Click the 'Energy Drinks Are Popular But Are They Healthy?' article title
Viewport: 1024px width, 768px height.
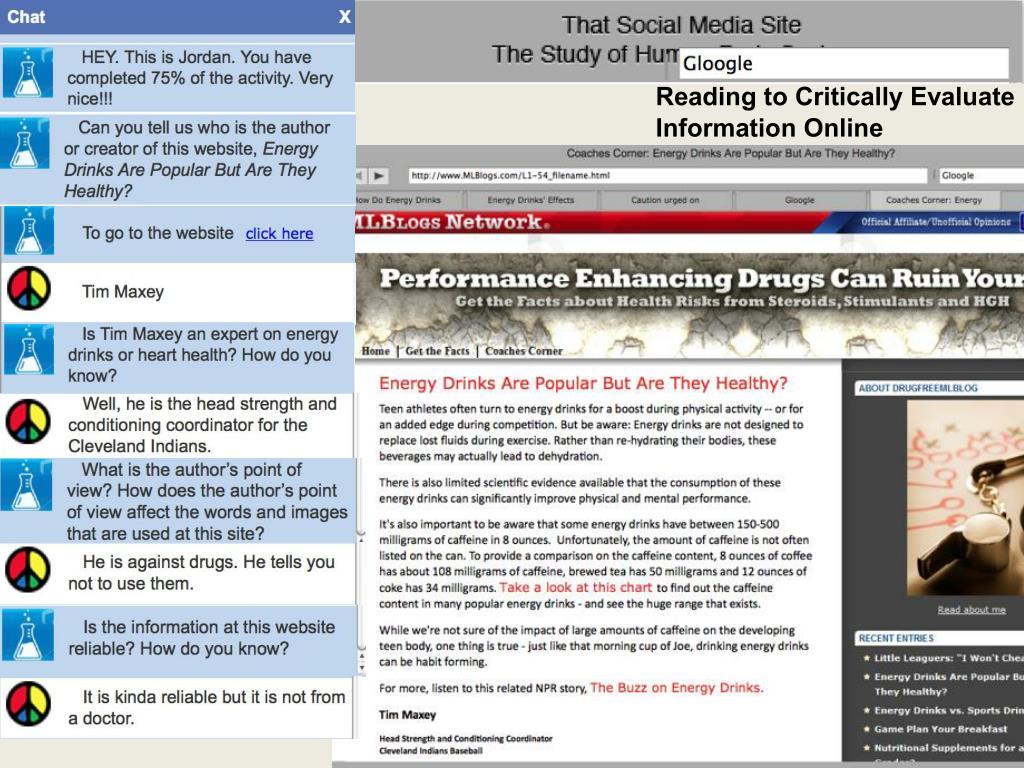tap(583, 383)
